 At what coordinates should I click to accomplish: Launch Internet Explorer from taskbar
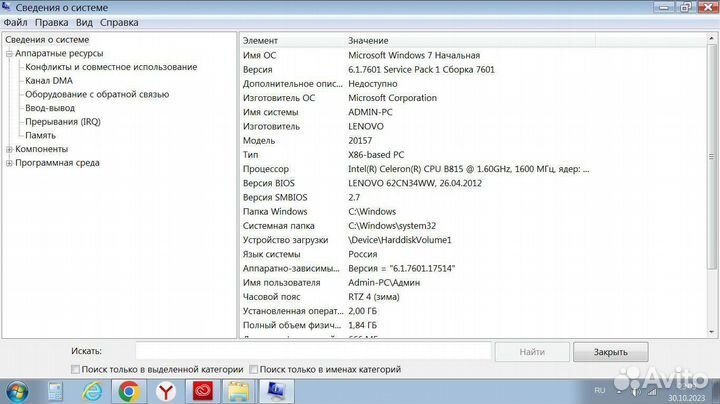(x=92, y=392)
